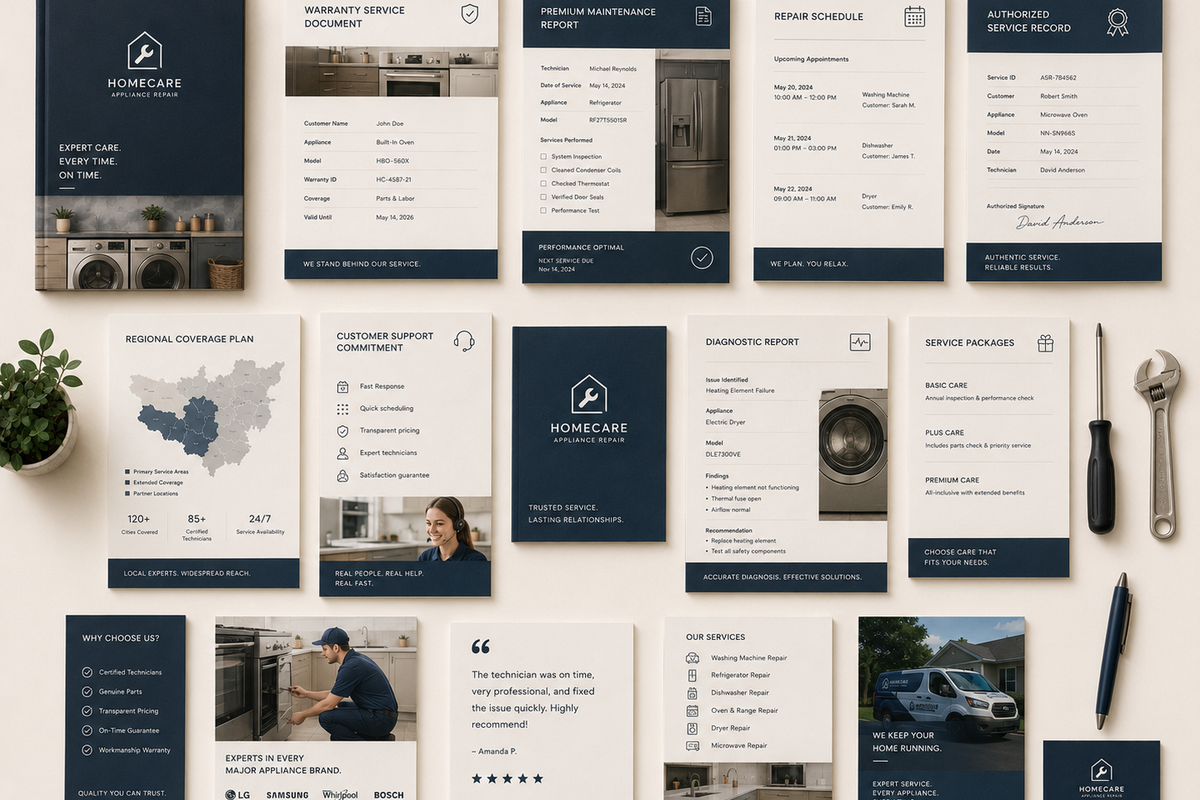Click the Quick scheduling icon
1200x800 pixels.
(343, 409)
